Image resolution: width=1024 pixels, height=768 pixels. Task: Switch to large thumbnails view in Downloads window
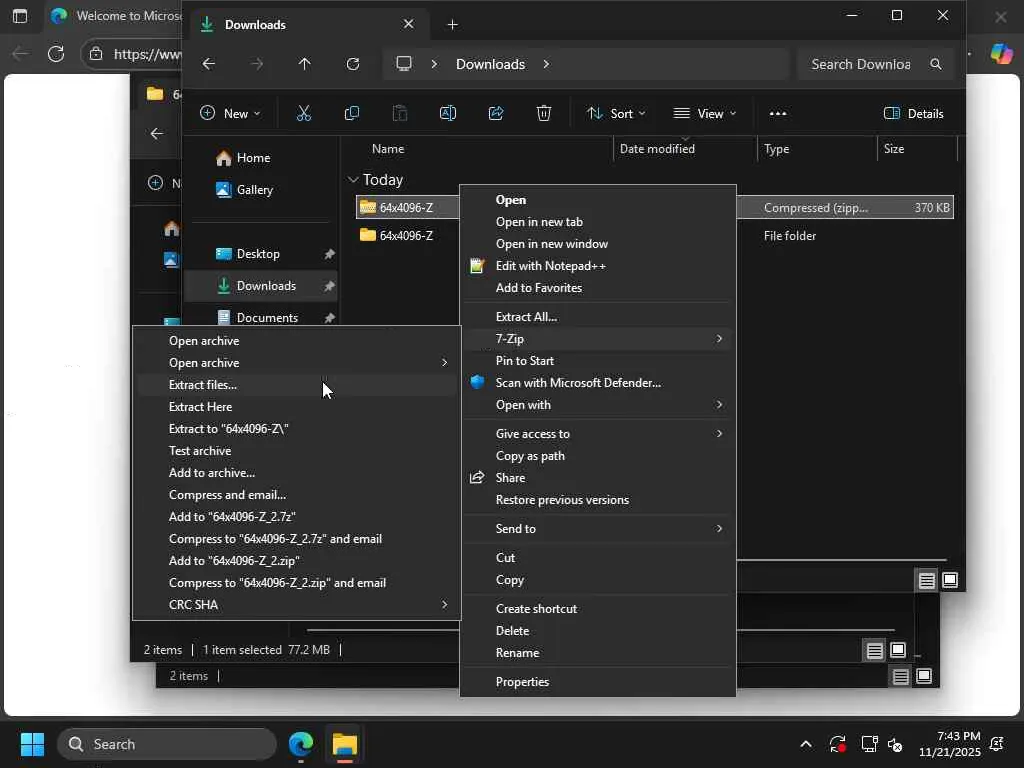950,580
